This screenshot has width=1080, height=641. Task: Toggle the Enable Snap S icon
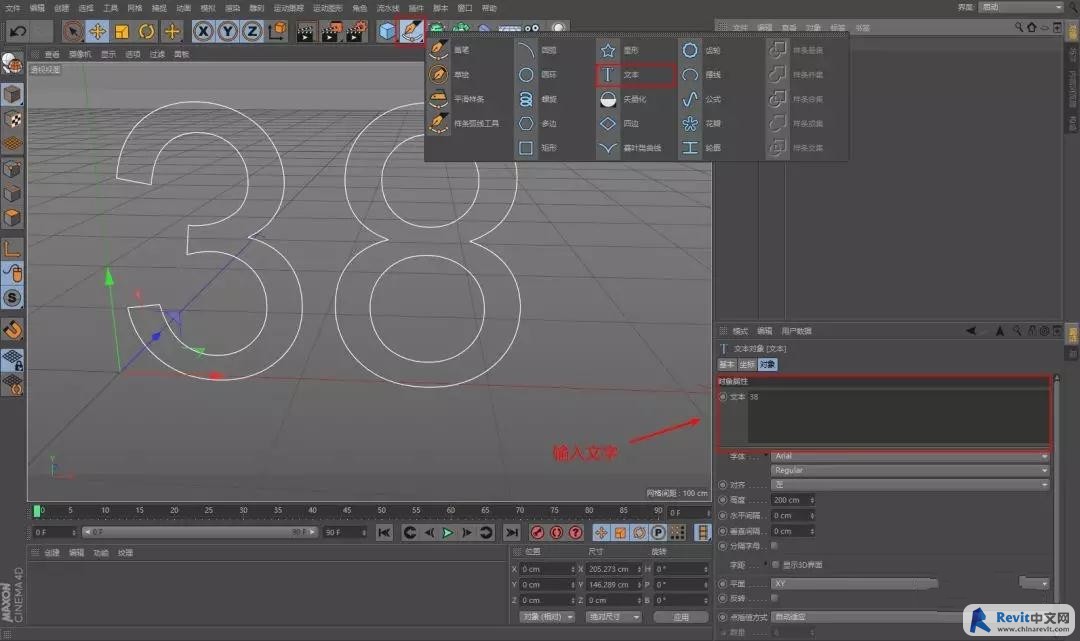(x=12, y=298)
